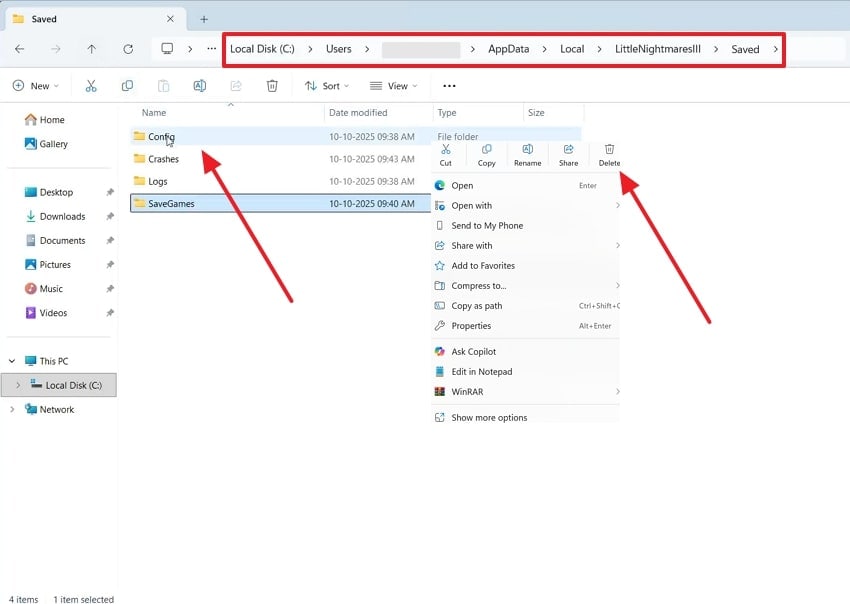Viewport: 850px width, 604px height.
Task: Click Users in the breadcrumb path
Action: (x=339, y=49)
